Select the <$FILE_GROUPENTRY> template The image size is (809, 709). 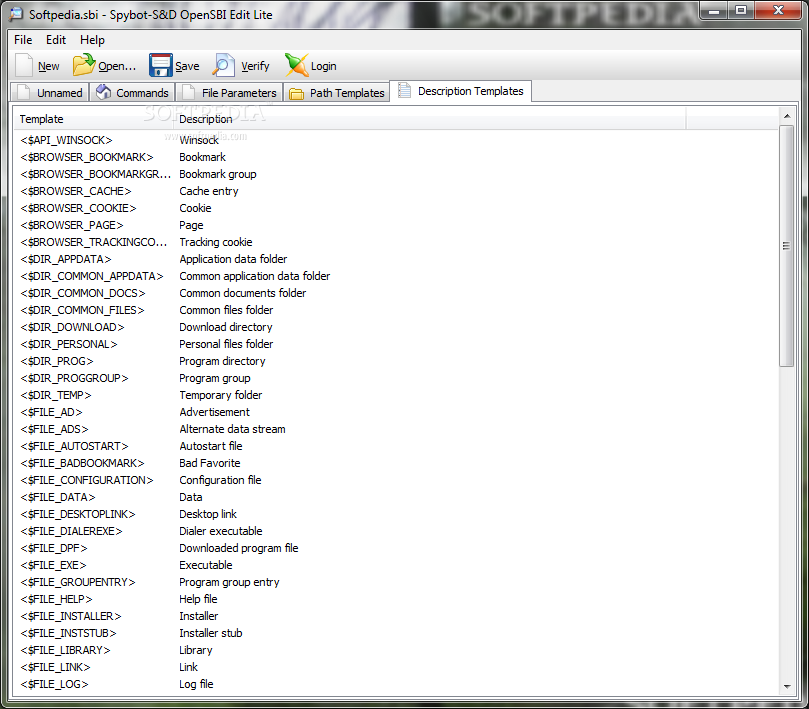pyautogui.click(x=78, y=583)
